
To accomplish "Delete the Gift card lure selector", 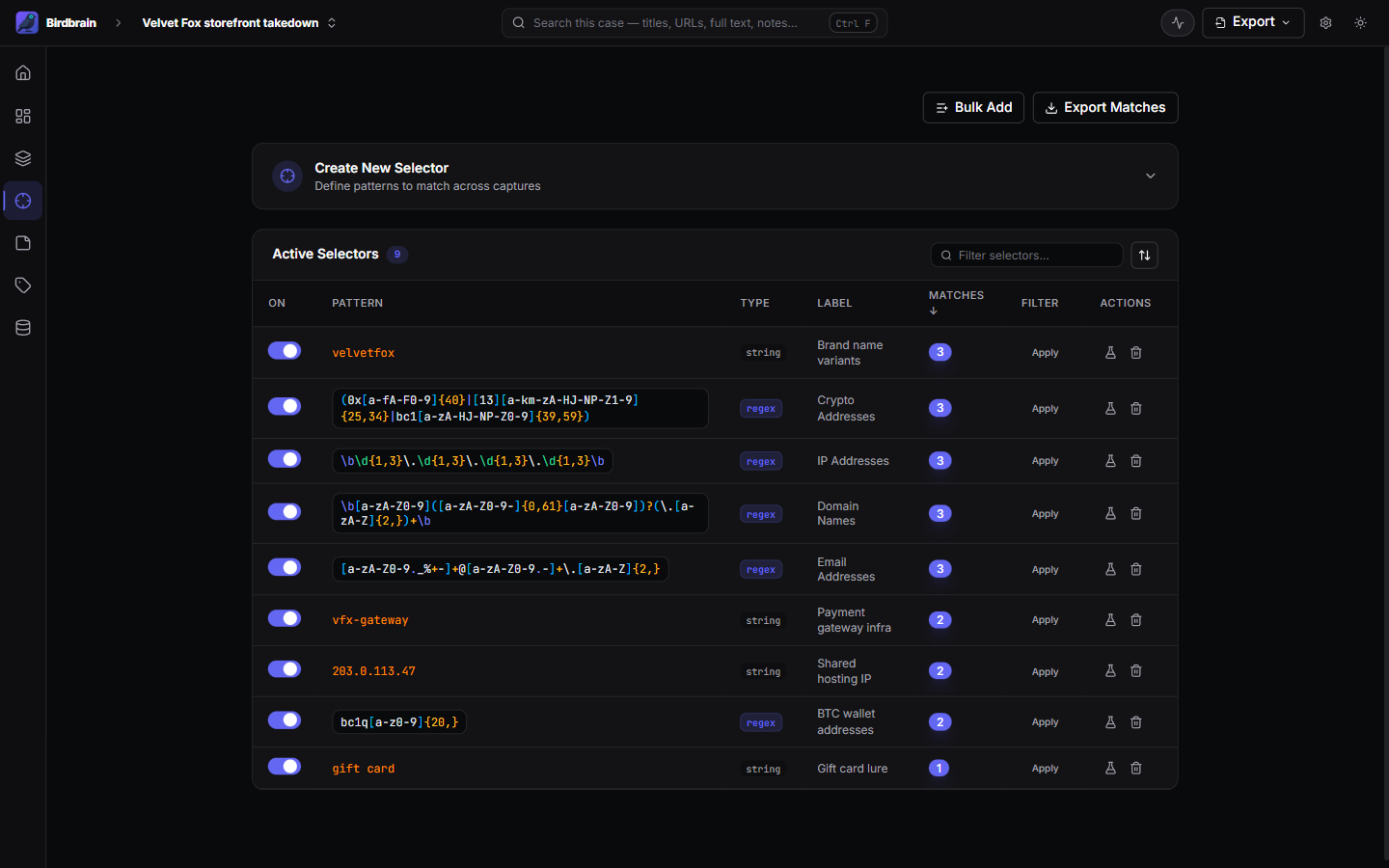I will [x=1136, y=769].
